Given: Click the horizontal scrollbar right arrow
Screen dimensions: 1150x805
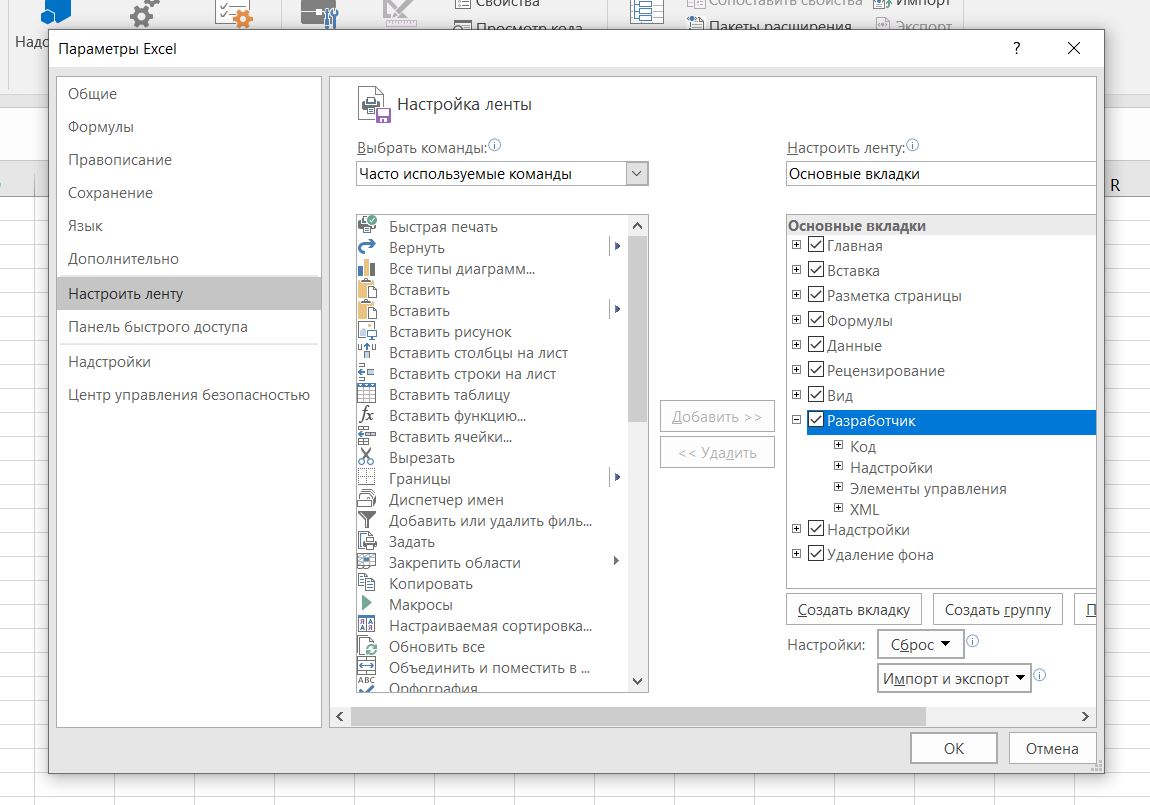Looking at the screenshot, I should click(x=1085, y=716).
